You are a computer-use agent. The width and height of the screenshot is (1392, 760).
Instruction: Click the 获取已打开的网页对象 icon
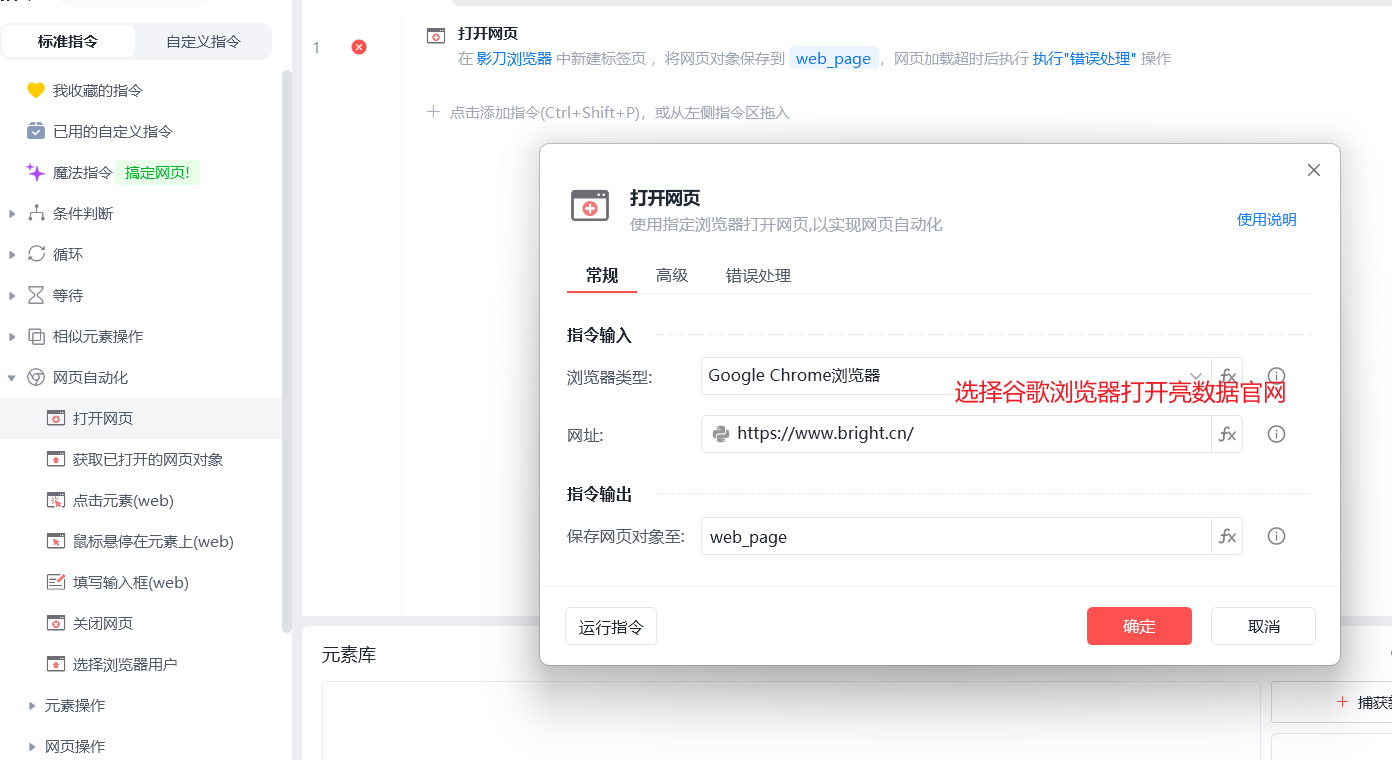(x=56, y=459)
